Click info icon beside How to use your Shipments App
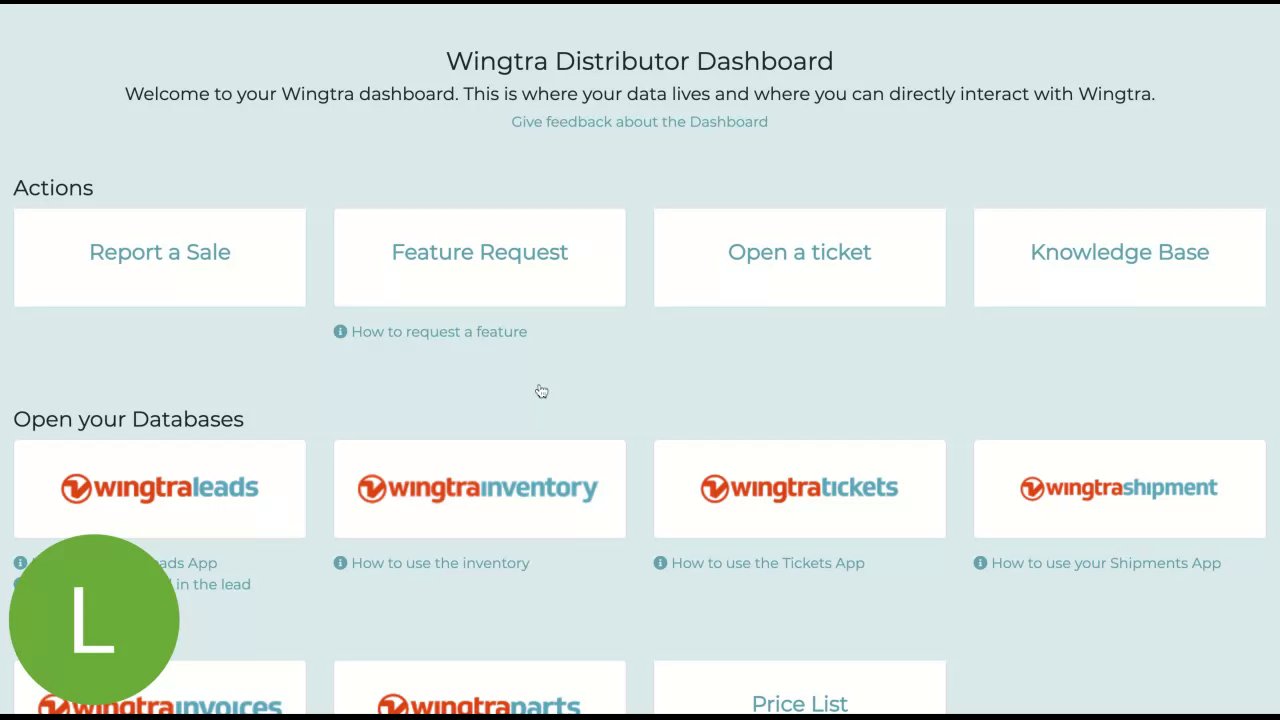Viewport: 1280px width, 720px height. pos(980,563)
